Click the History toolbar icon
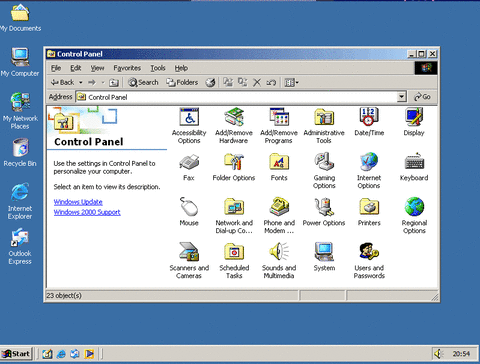This screenshot has width=480, height=364. 210,82
